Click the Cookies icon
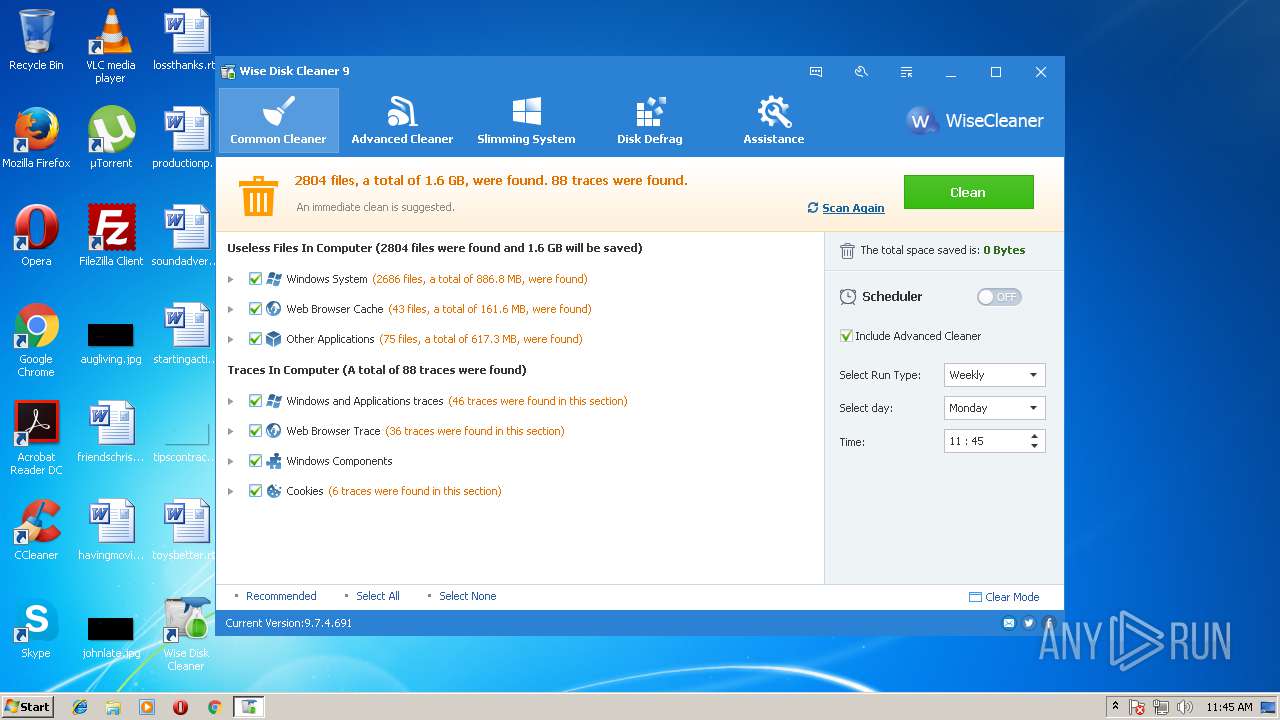Viewport: 1280px width, 720px height. click(274, 491)
